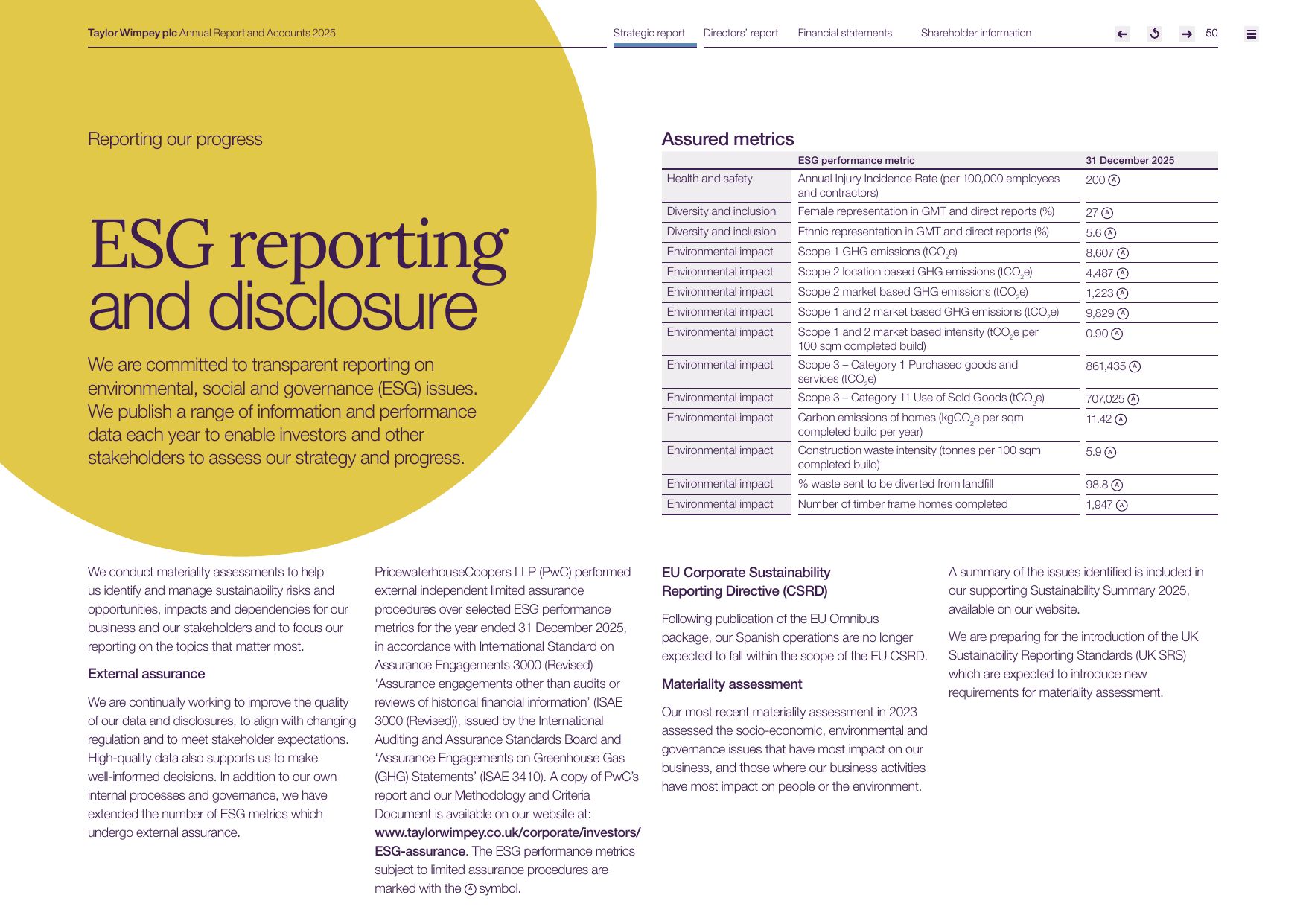Click assurance symbol beside 4,487

click(x=1123, y=273)
